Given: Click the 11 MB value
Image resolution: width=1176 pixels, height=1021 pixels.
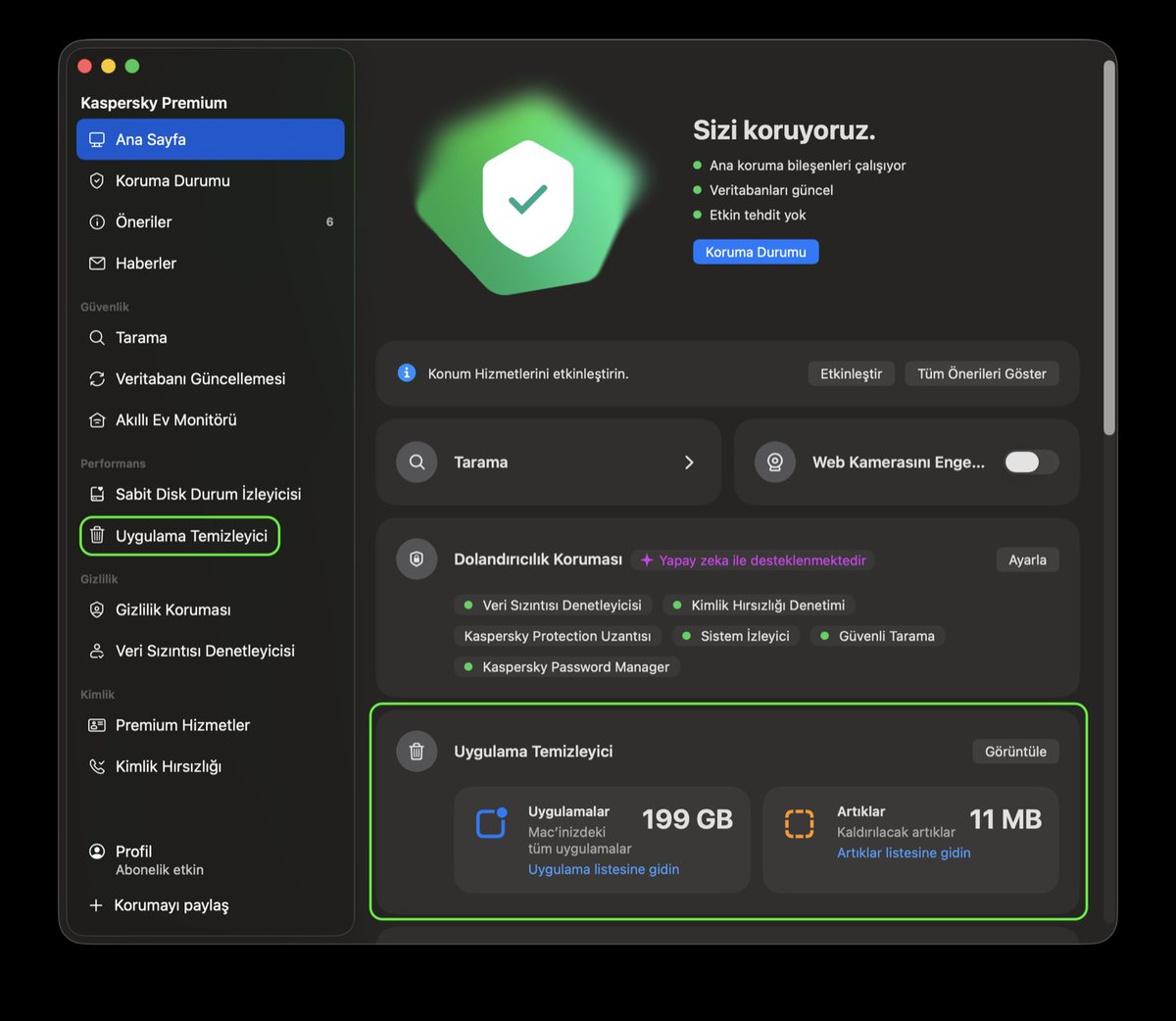Looking at the screenshot, I should (x=1005, y=819).
